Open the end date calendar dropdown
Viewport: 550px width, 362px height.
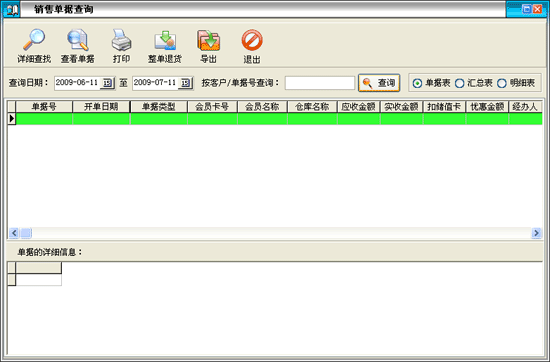click(x=185, y=83)
